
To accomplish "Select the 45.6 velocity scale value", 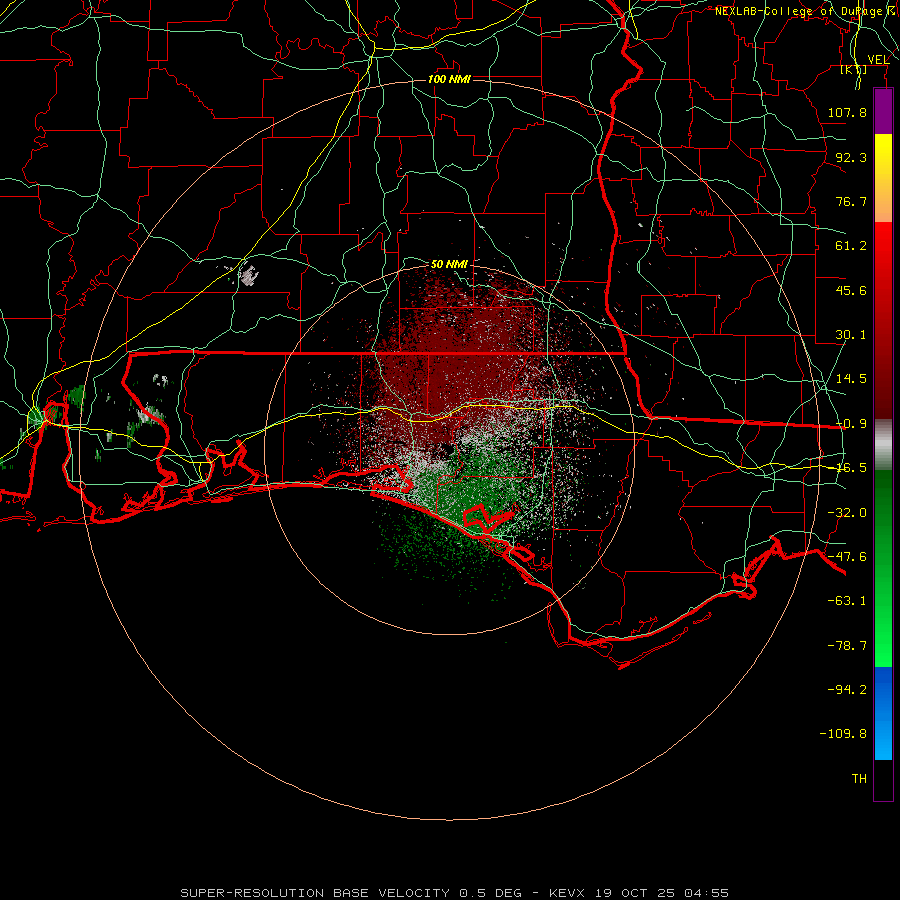I will [851, 290].
